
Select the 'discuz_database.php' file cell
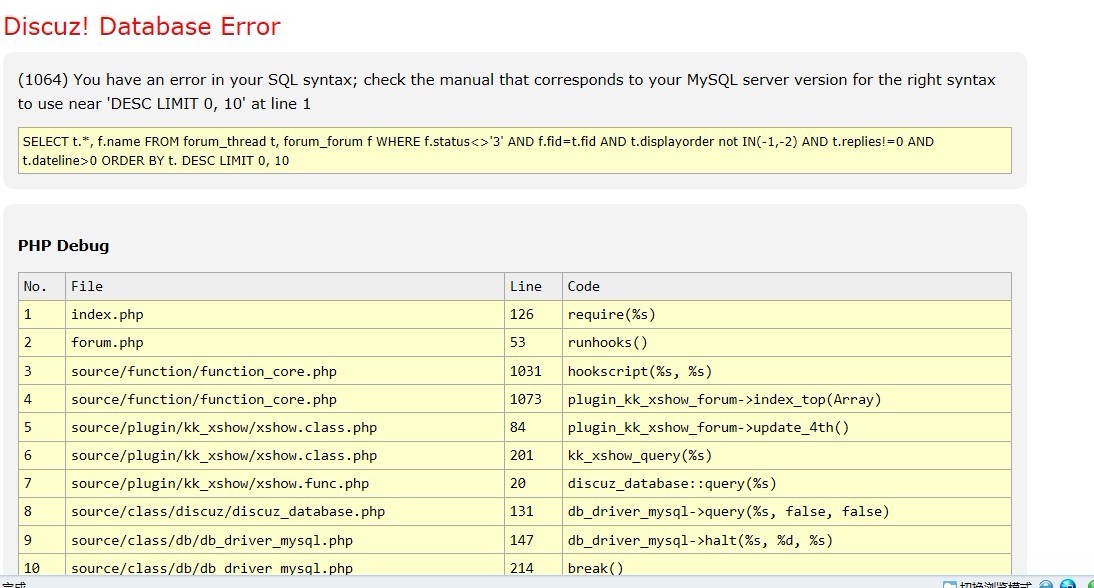coord(285,511)
